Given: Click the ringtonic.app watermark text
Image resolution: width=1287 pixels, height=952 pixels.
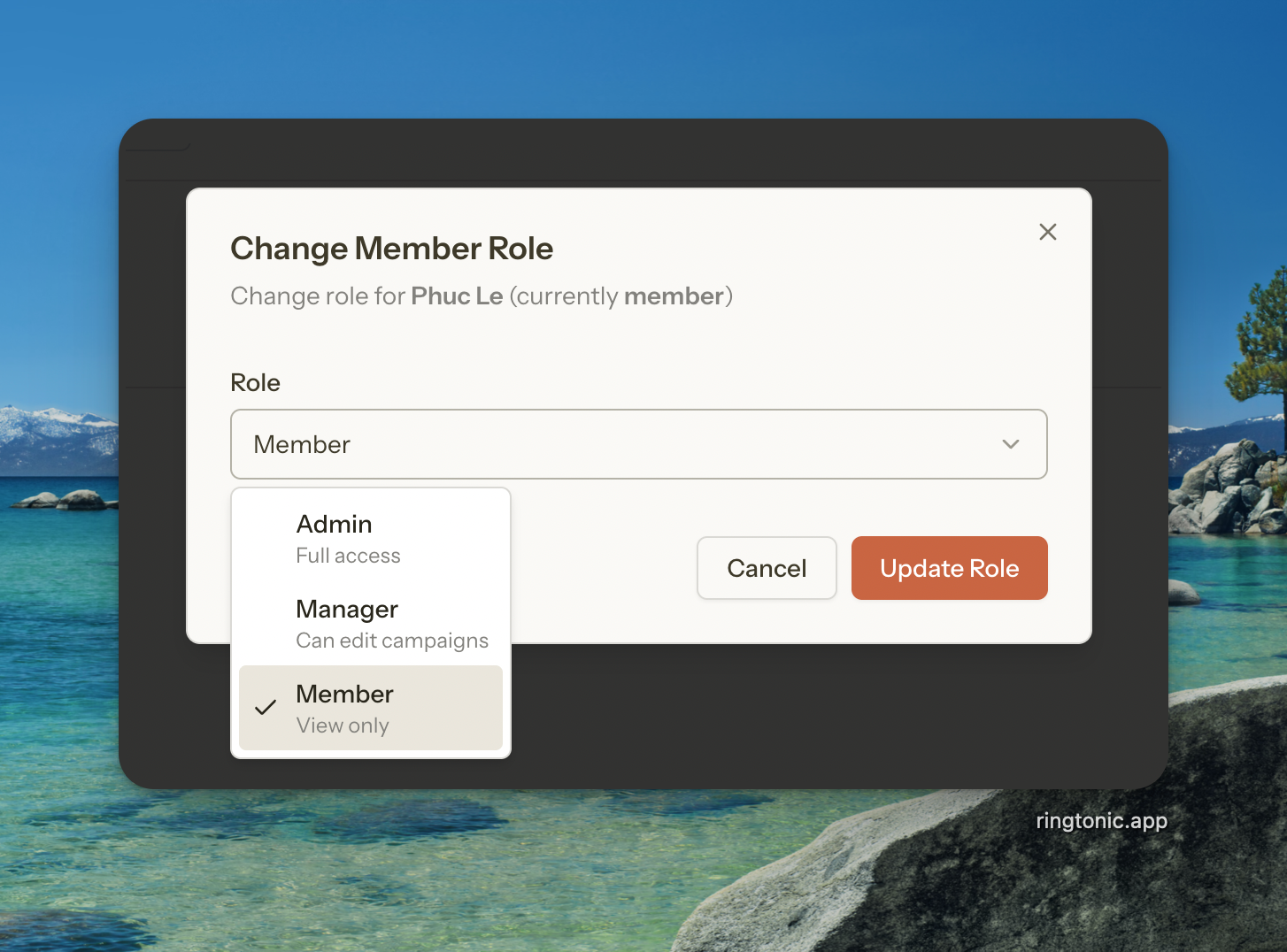Looking at the screenshot, I should (x=1101, y=821).
